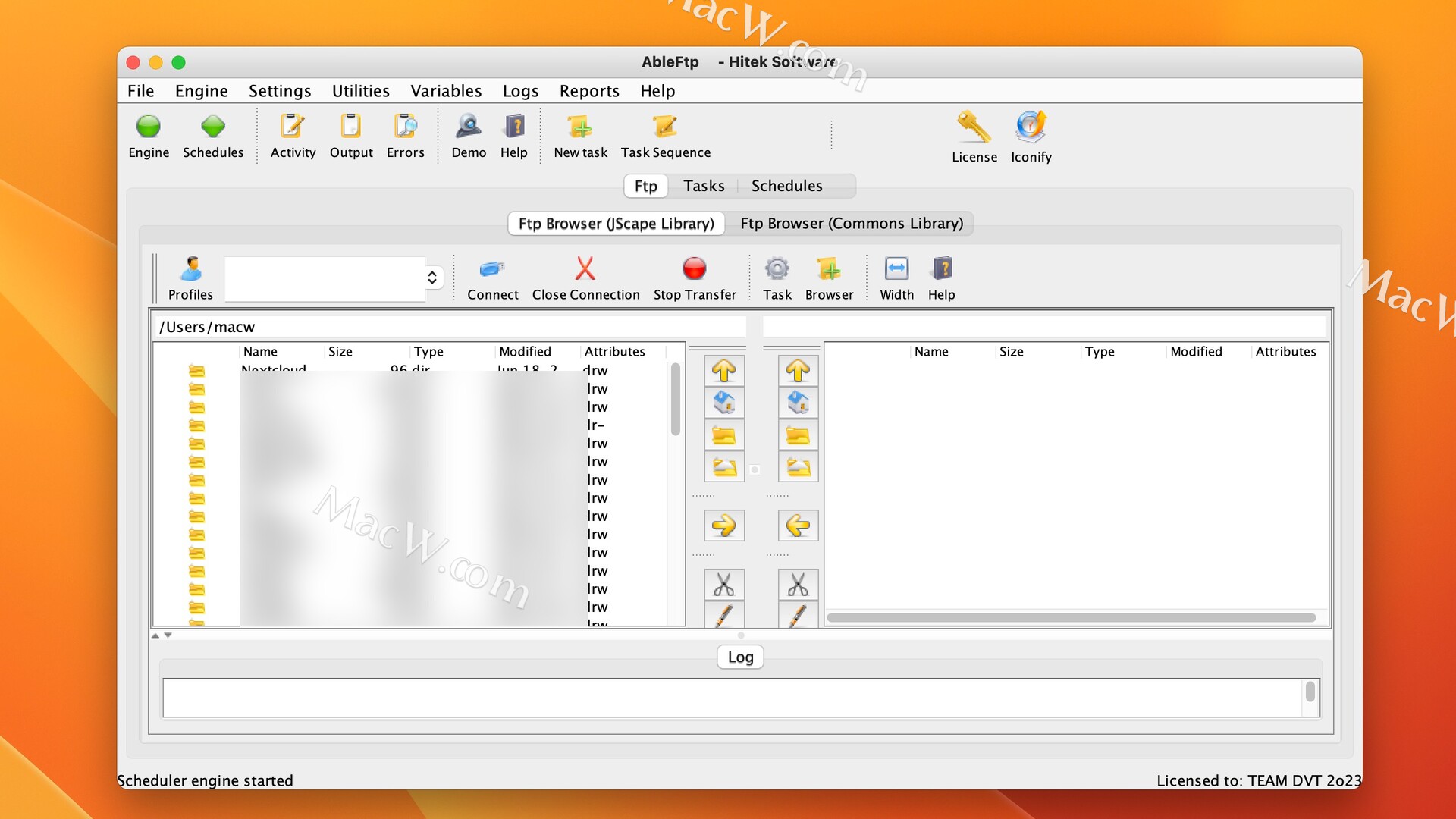The height and width of the screenshot is (819, 1456).
Task: Upload with the right-arrow transfer button
Action: pos(724,526)
